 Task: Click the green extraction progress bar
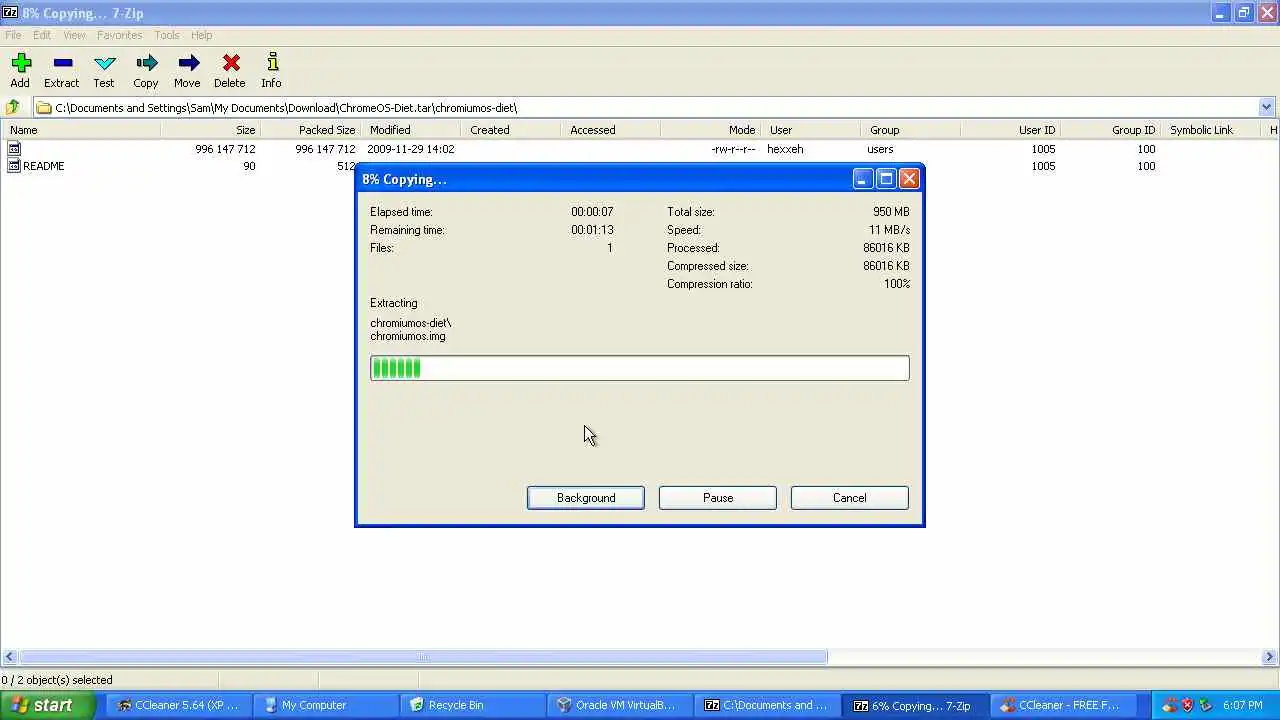pos(640,368)
